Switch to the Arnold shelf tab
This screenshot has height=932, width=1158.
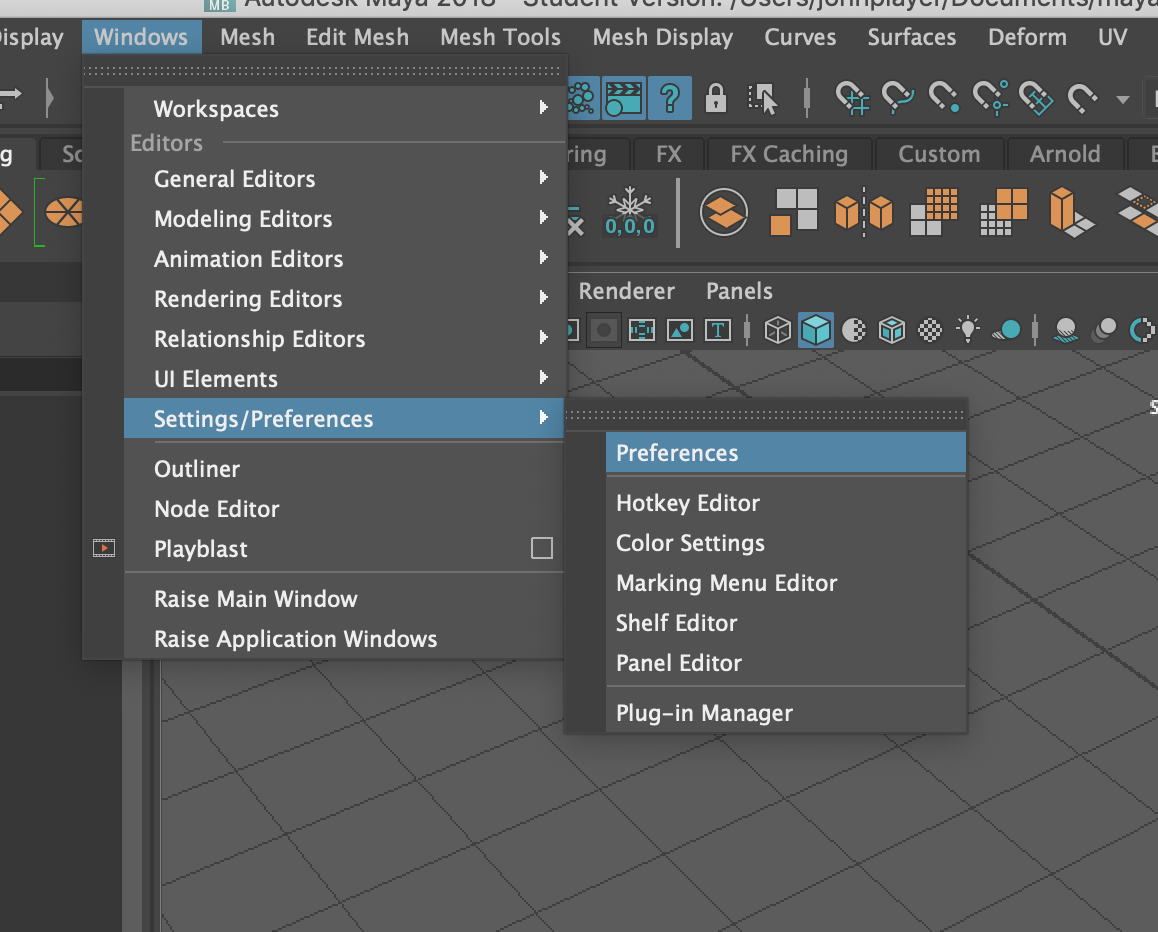pyautogui.click(x=1064, y=153)
